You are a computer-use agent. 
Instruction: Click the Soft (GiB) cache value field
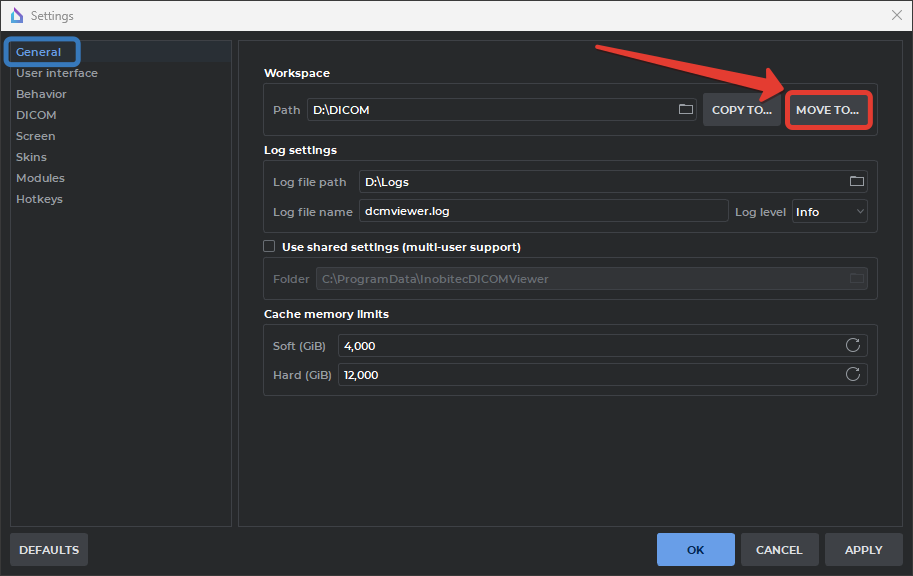pos(590,346)
